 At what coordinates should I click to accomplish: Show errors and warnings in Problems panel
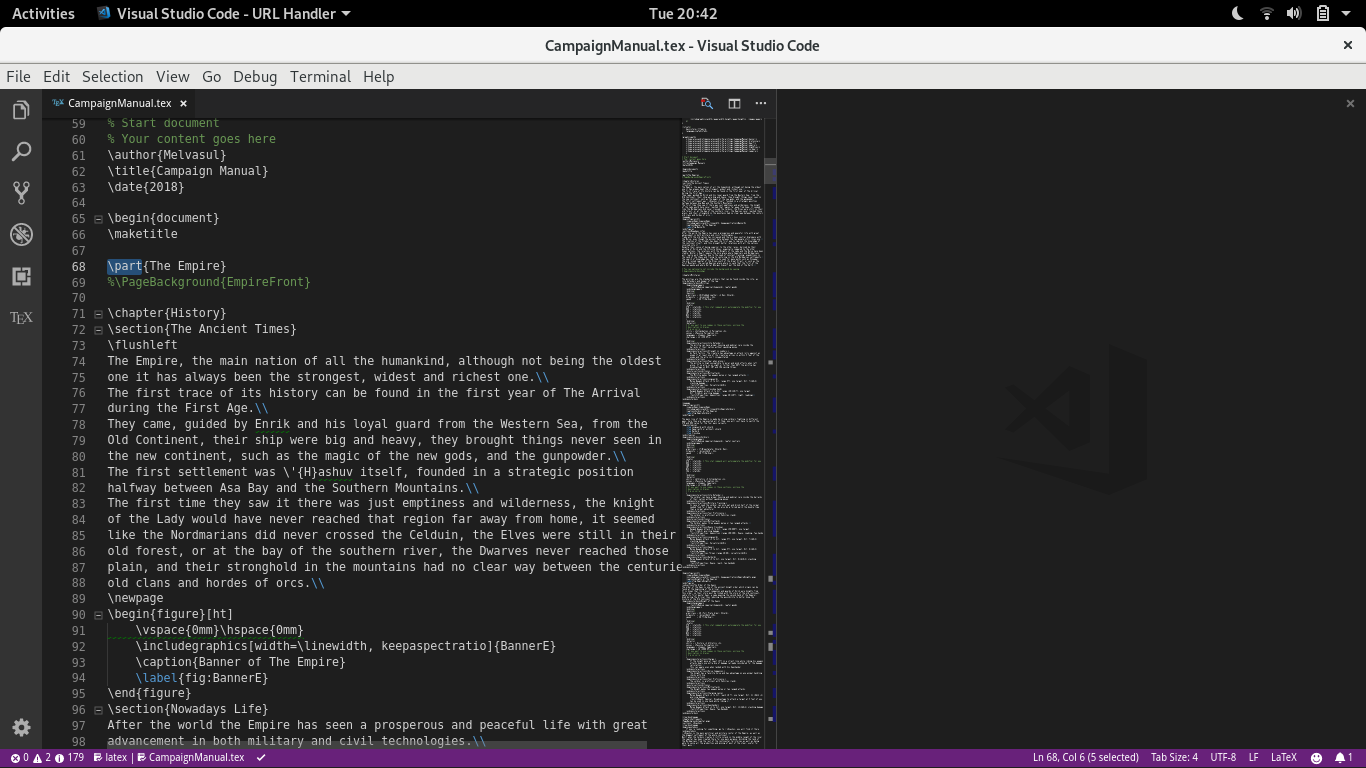tap(30, 757)
